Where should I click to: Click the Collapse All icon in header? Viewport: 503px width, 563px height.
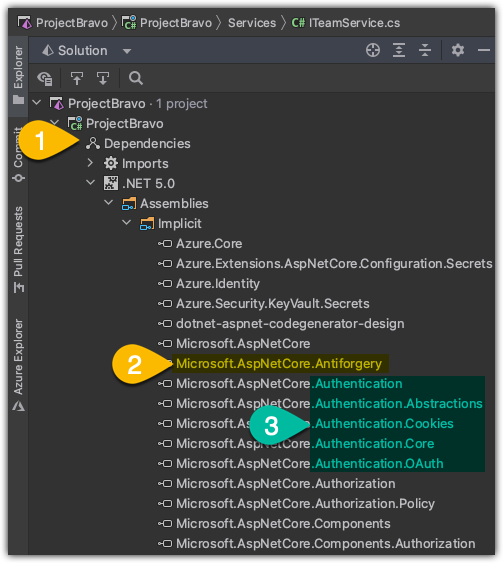pos(425,50)
